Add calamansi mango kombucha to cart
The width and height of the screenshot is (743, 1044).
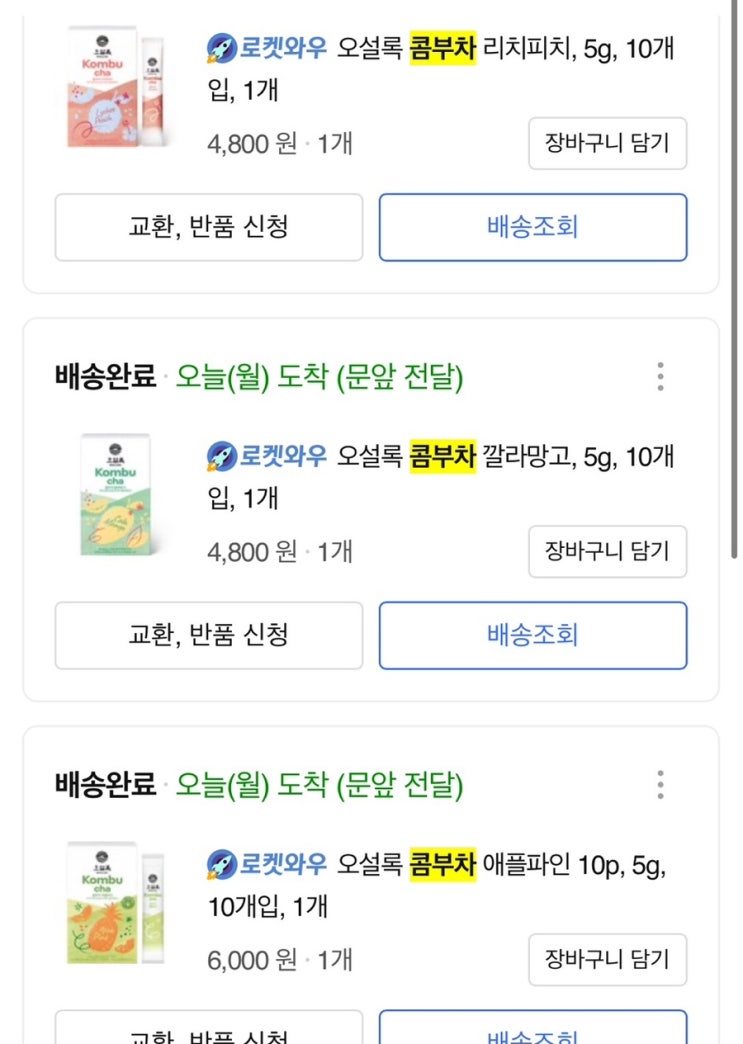(x=607, y=551)
